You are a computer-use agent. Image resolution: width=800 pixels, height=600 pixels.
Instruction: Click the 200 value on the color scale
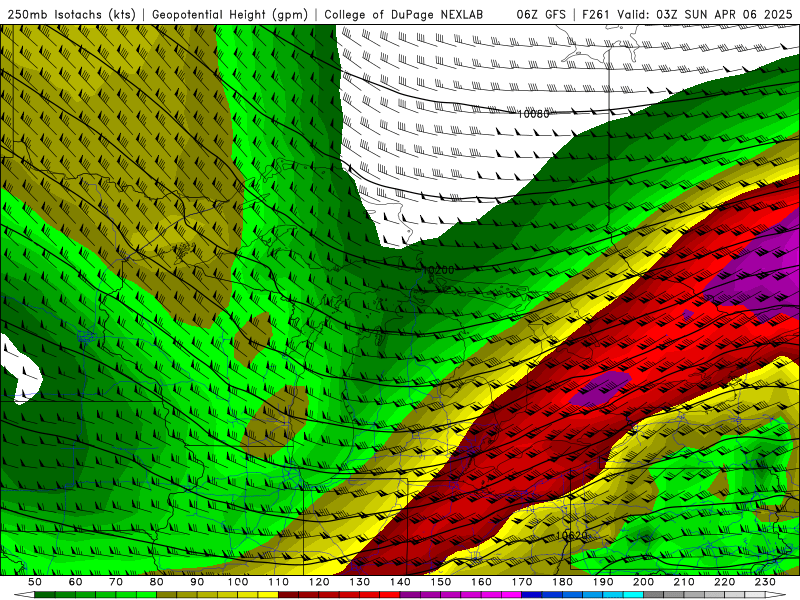tap(643, 582)
